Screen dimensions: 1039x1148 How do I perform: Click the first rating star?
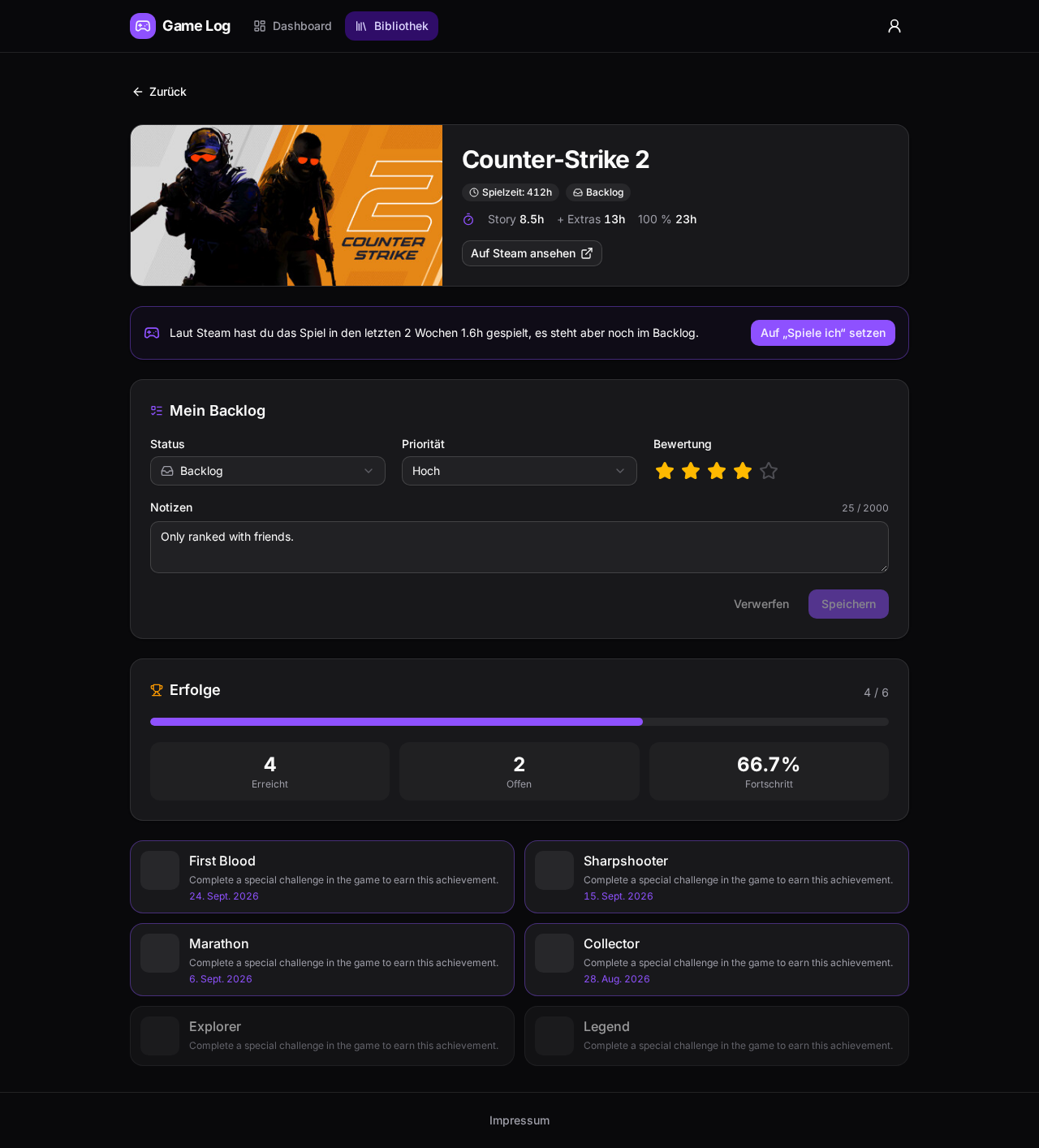tap(665, 471)
